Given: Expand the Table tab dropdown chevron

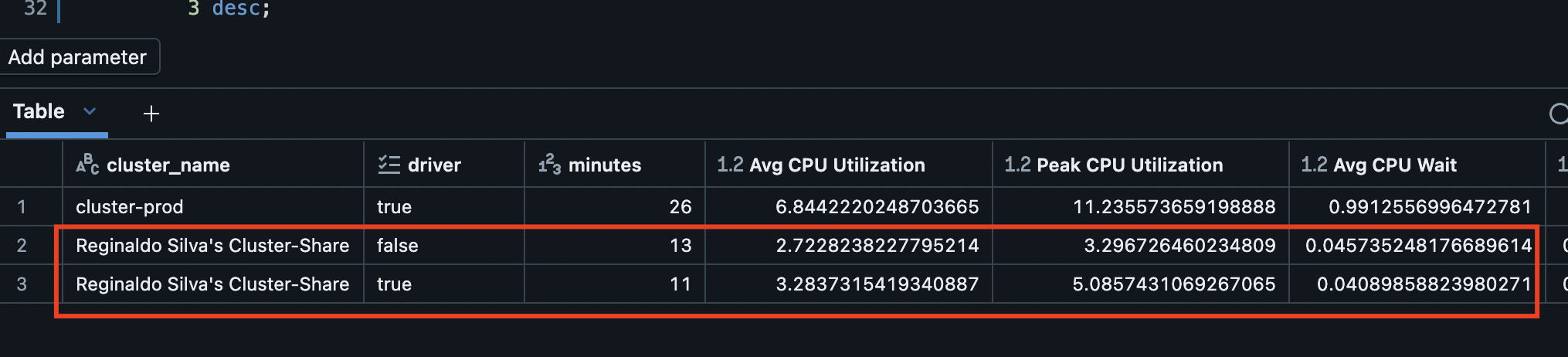Looking at the screenshot, I should [90, 111].
